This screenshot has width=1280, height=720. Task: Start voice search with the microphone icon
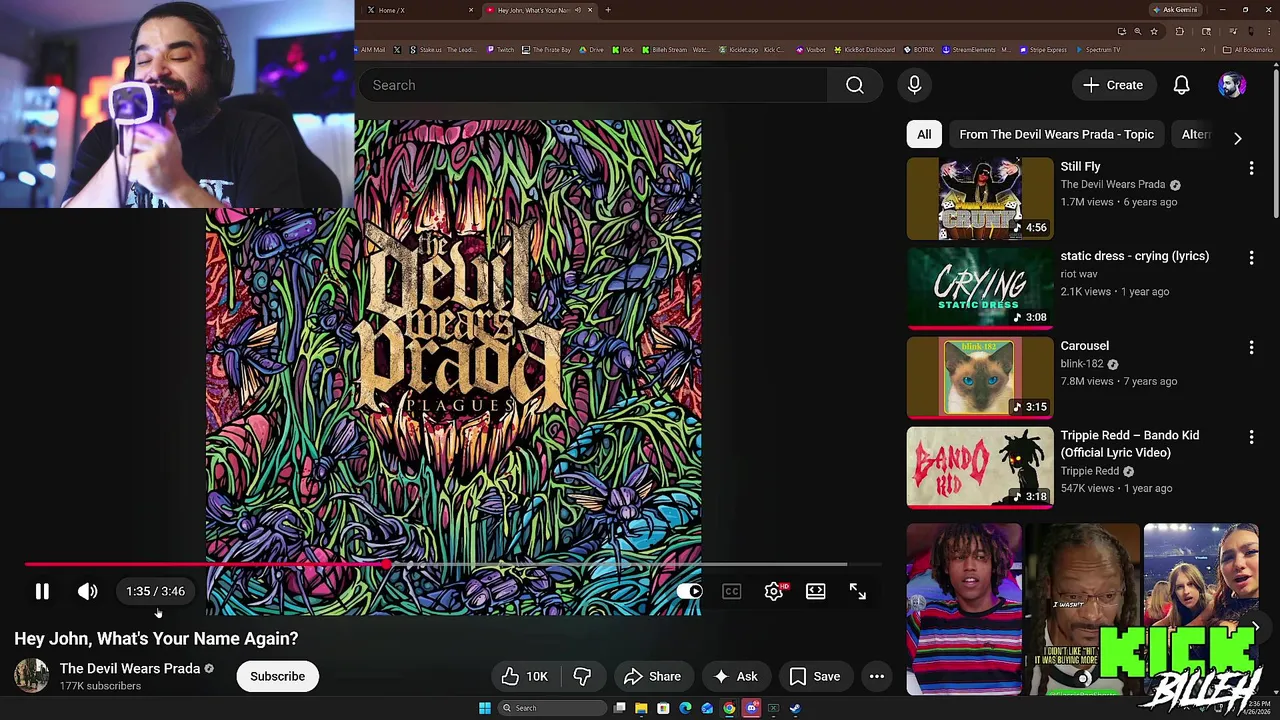914,85
